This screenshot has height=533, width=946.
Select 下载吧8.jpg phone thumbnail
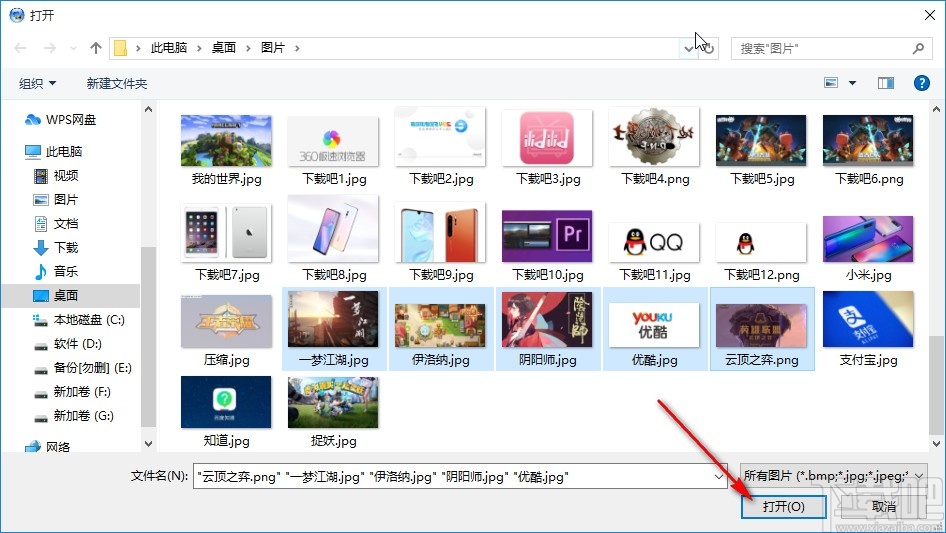click(x=334, y=229)
